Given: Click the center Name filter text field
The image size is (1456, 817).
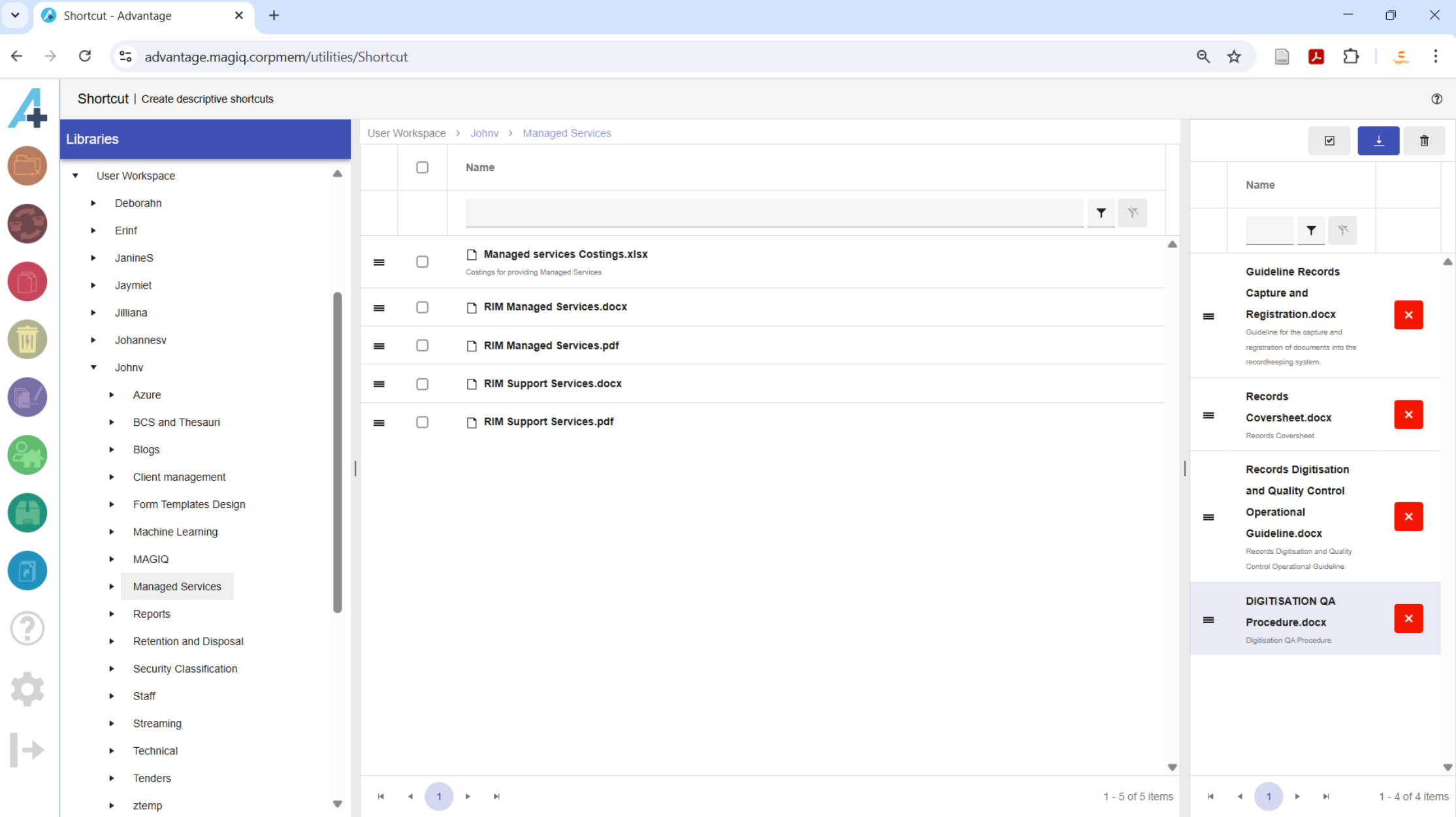Looking at the screenshot, I should coord(773,213).
